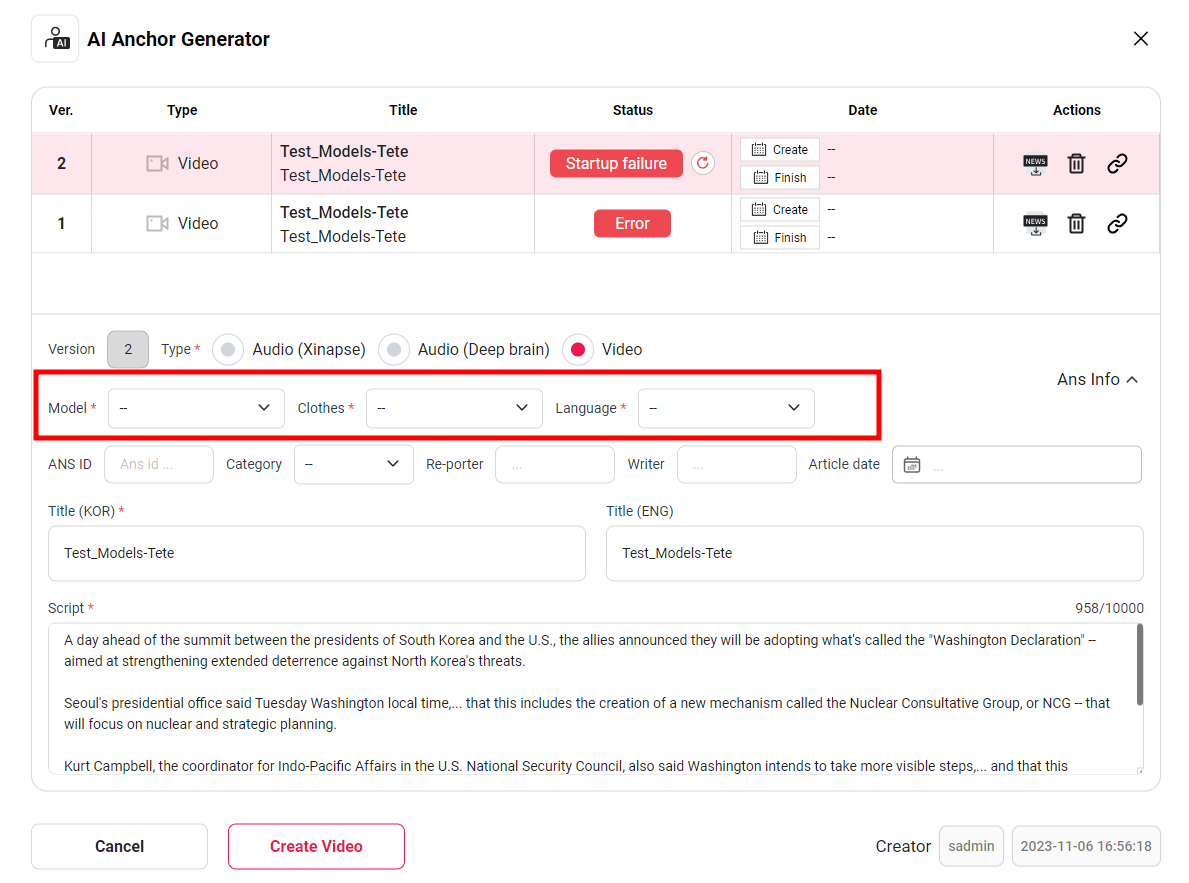The image size is (1189, 883).
Task: Download news video for version 1
Action: (1035, 224)
